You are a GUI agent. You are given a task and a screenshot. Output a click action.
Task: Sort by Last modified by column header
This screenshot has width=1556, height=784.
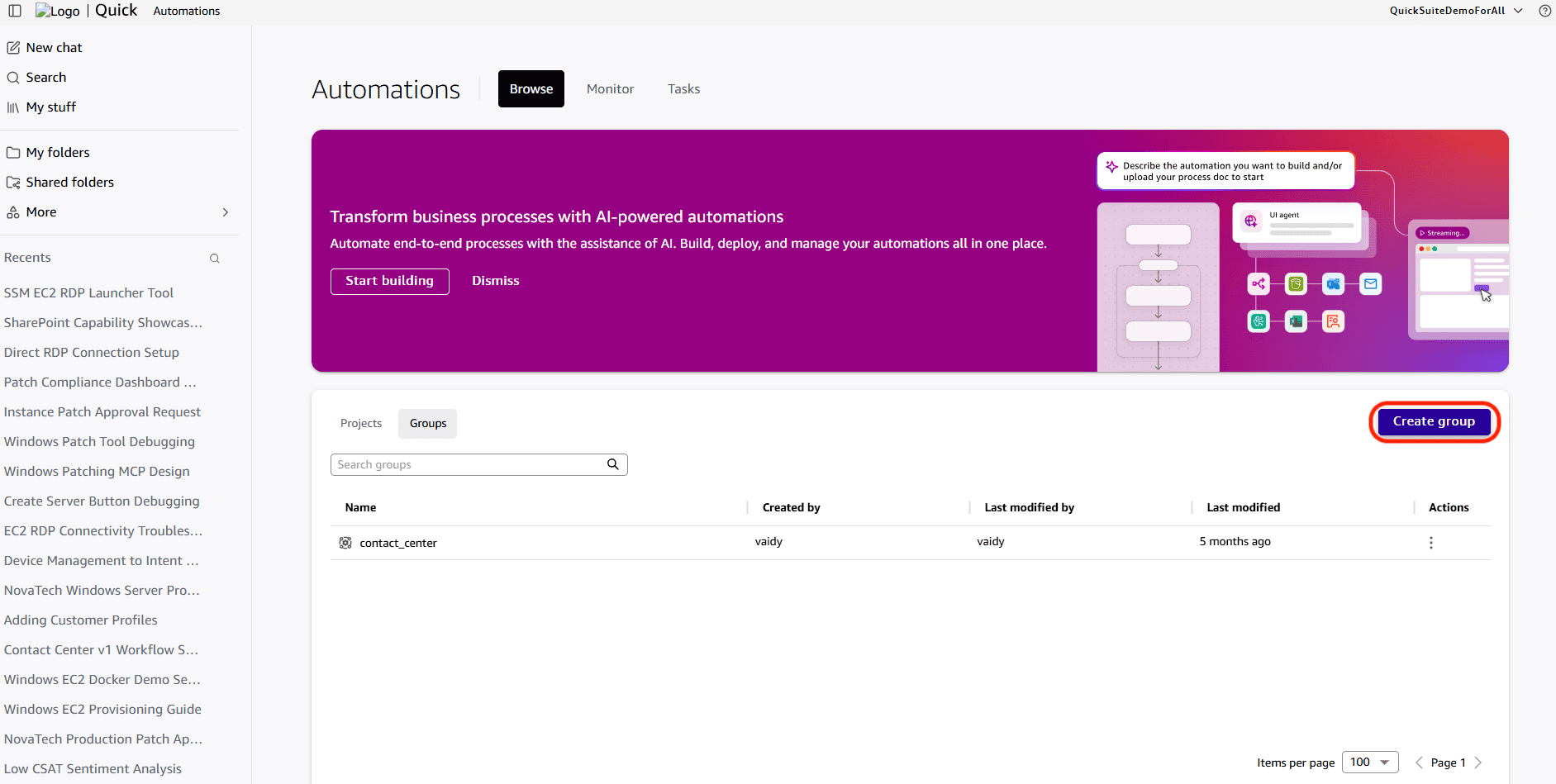[1030, 507]
